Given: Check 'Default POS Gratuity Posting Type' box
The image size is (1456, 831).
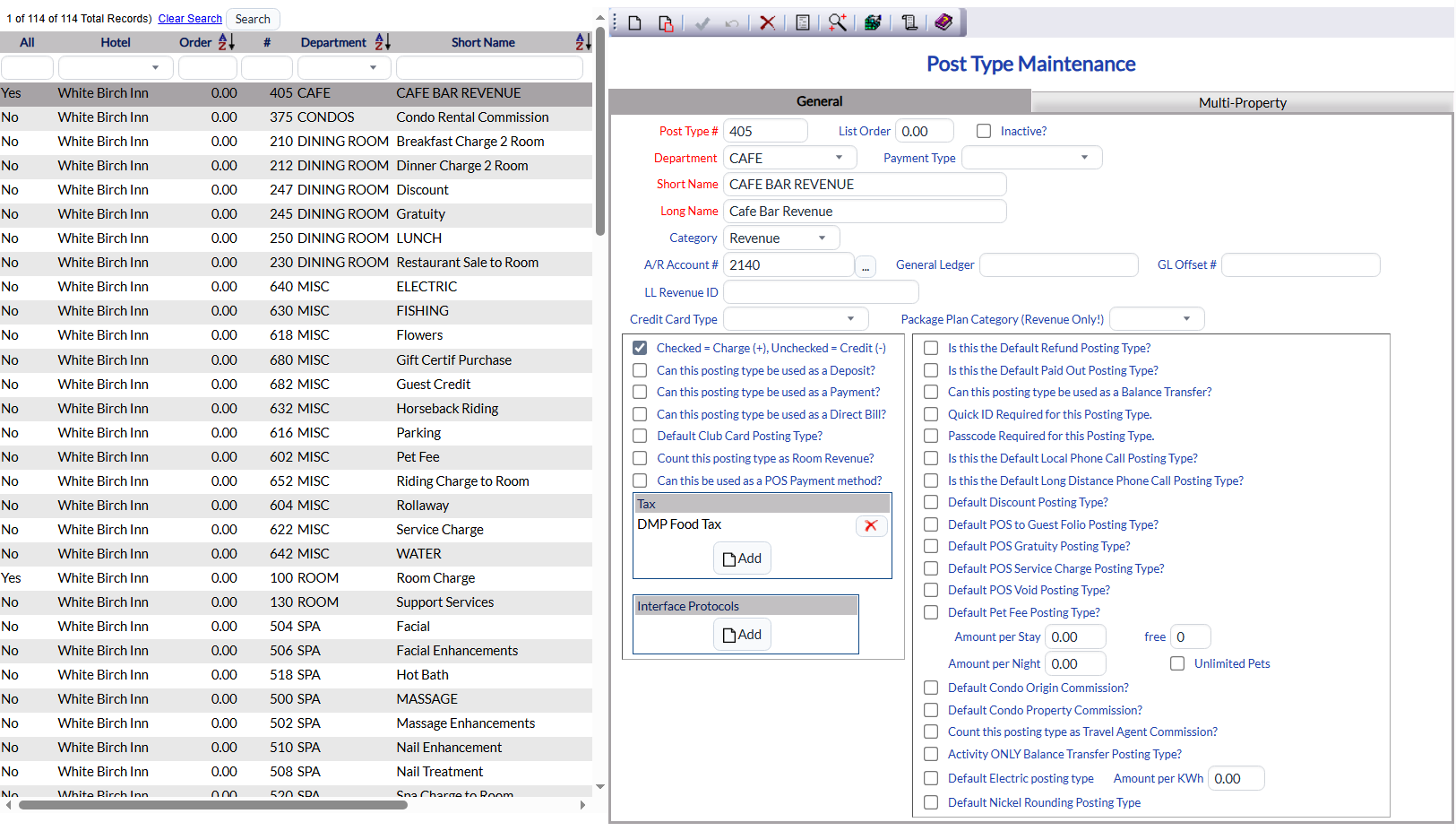Looking at the screenshot, I should tap(931, 546).
